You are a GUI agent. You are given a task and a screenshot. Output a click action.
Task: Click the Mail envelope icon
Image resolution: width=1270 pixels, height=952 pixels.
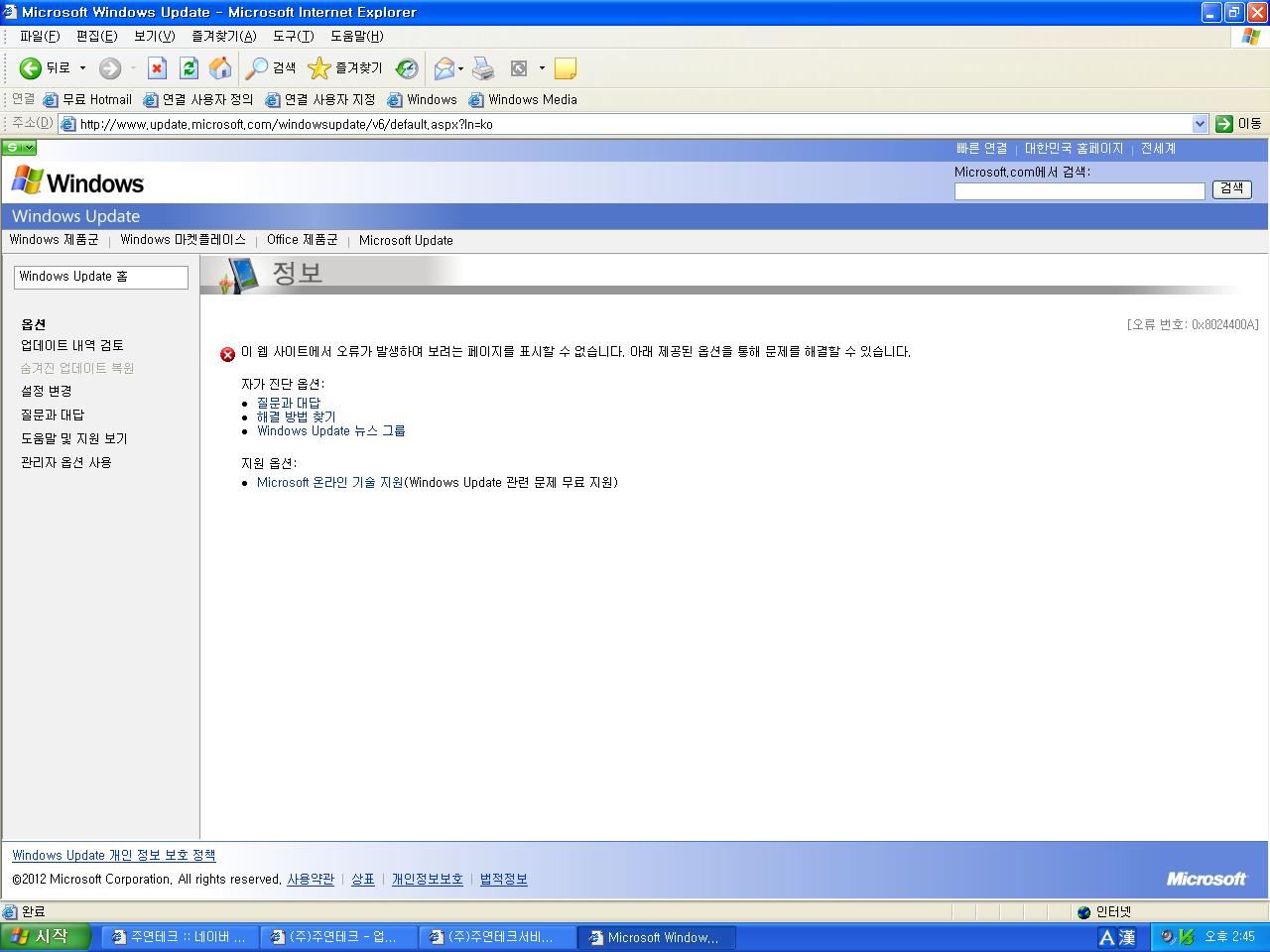[444, 68]
